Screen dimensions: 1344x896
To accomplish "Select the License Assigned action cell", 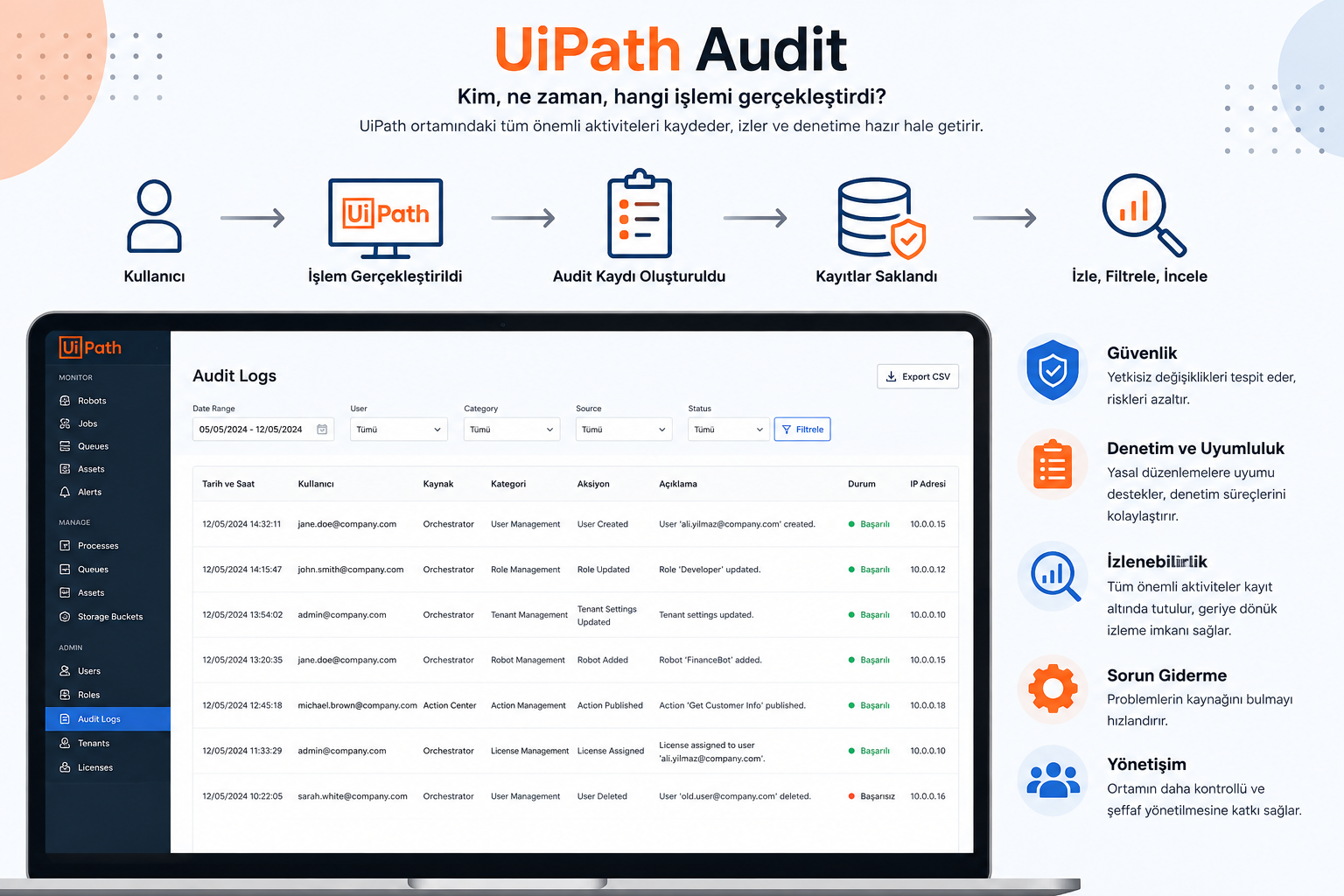I will [x=611, y=751].
